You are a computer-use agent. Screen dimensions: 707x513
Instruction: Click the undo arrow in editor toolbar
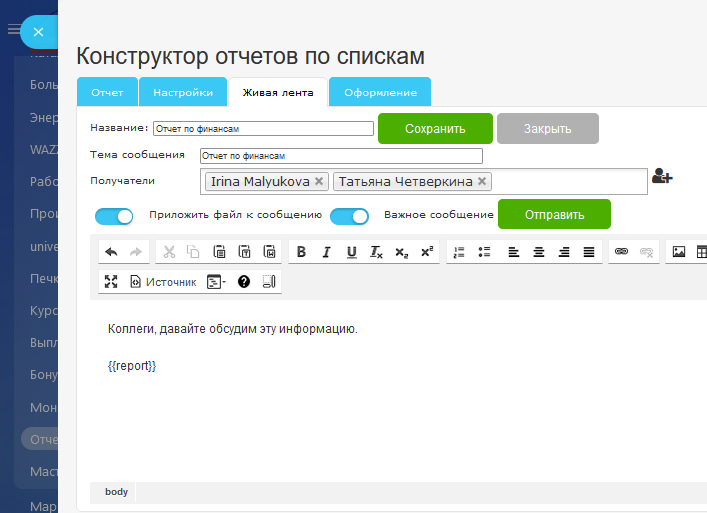(111, 252)
